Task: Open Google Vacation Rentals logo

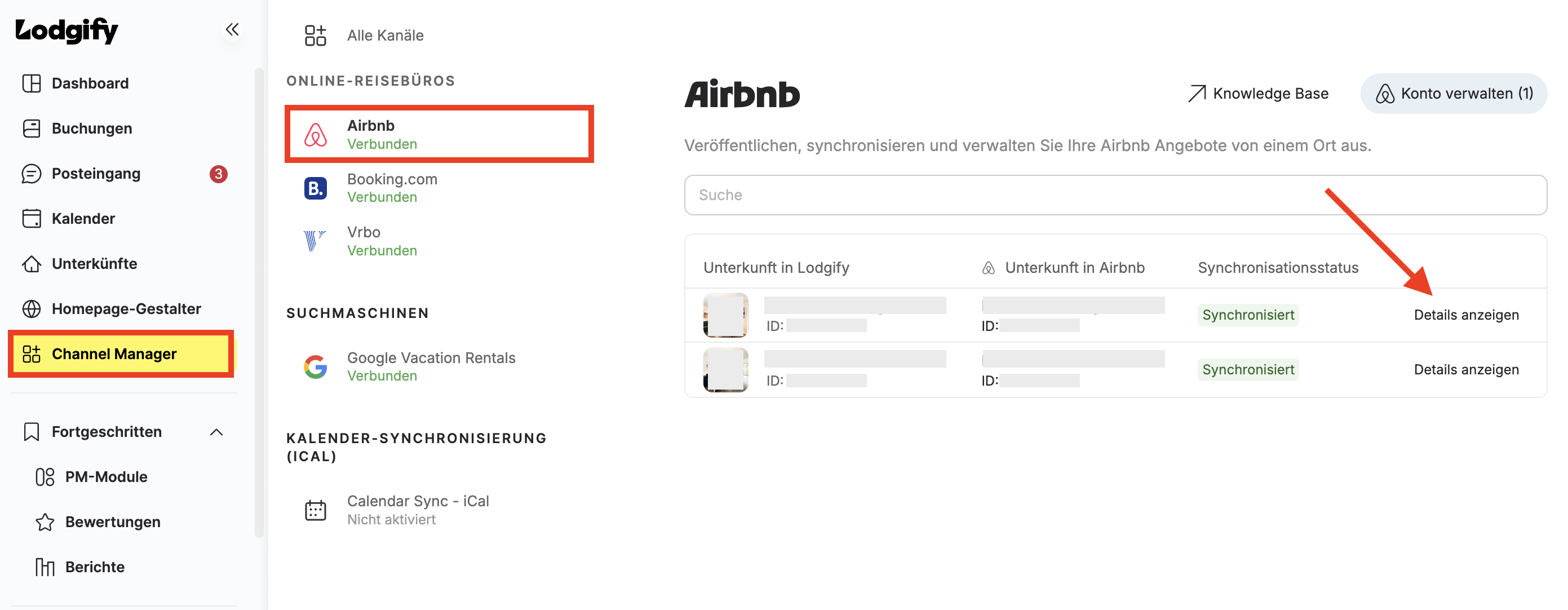Action: tap(315, 366)
